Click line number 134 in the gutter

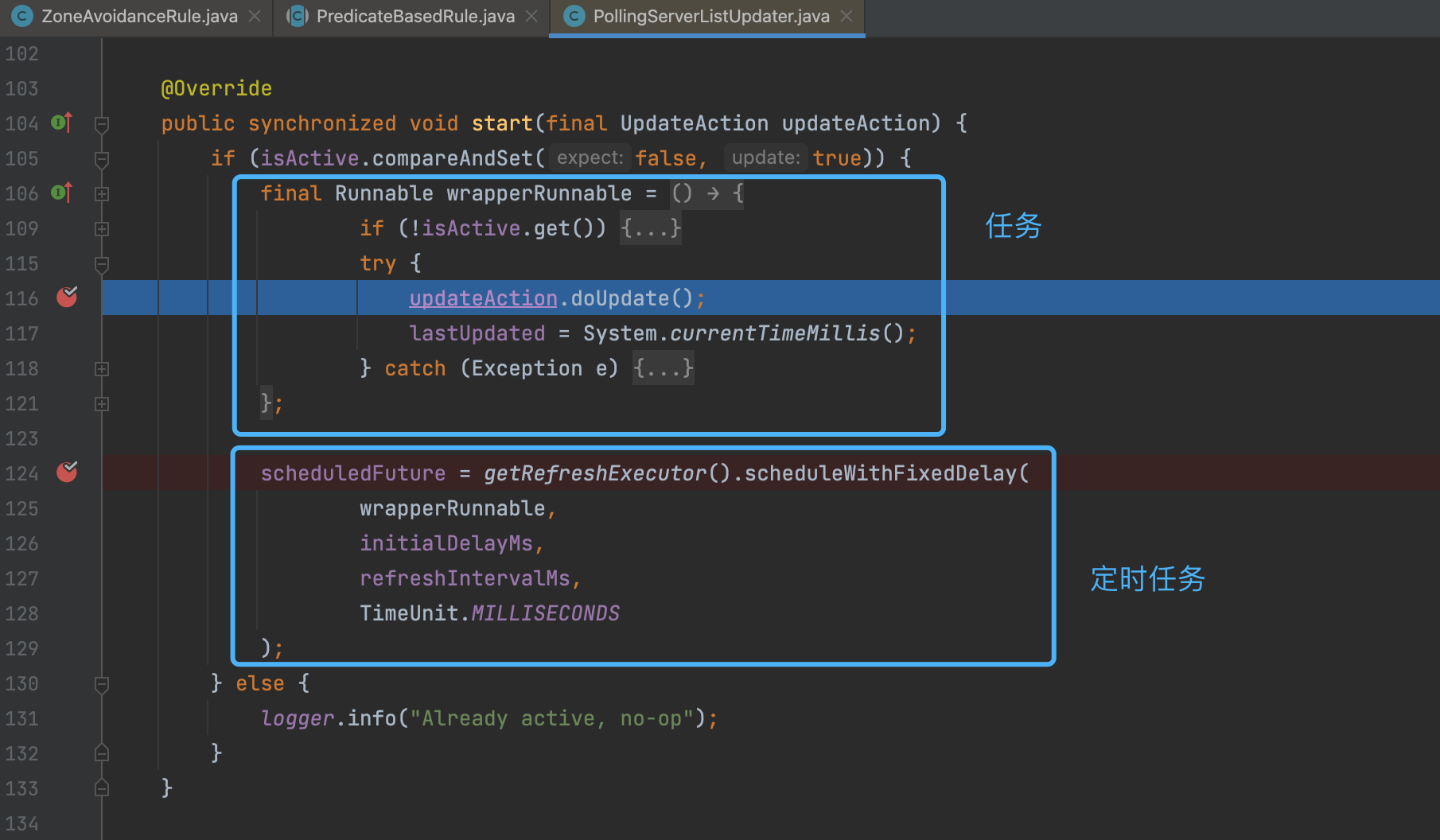click(21, 823)
